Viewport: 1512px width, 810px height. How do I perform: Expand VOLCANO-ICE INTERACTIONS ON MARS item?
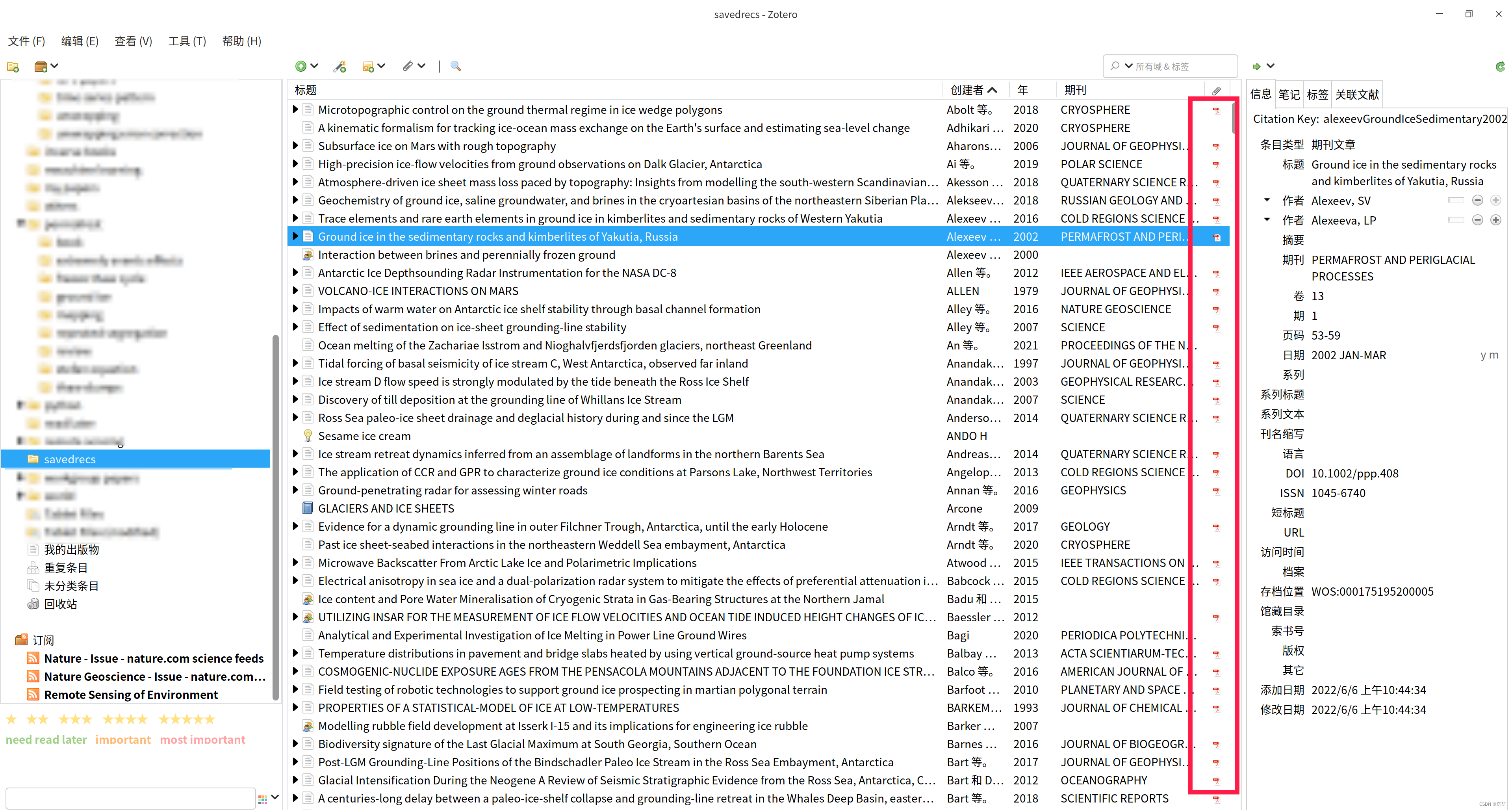coord(295,291)
